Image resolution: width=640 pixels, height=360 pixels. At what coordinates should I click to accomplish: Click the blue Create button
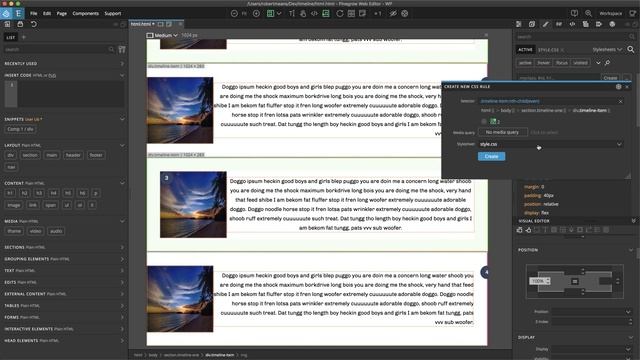(x=491, y=156)
